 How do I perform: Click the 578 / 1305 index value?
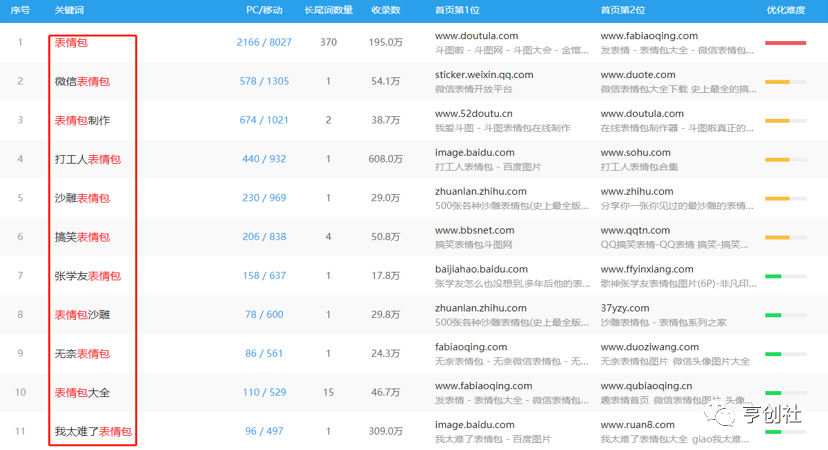click(264, 81)
